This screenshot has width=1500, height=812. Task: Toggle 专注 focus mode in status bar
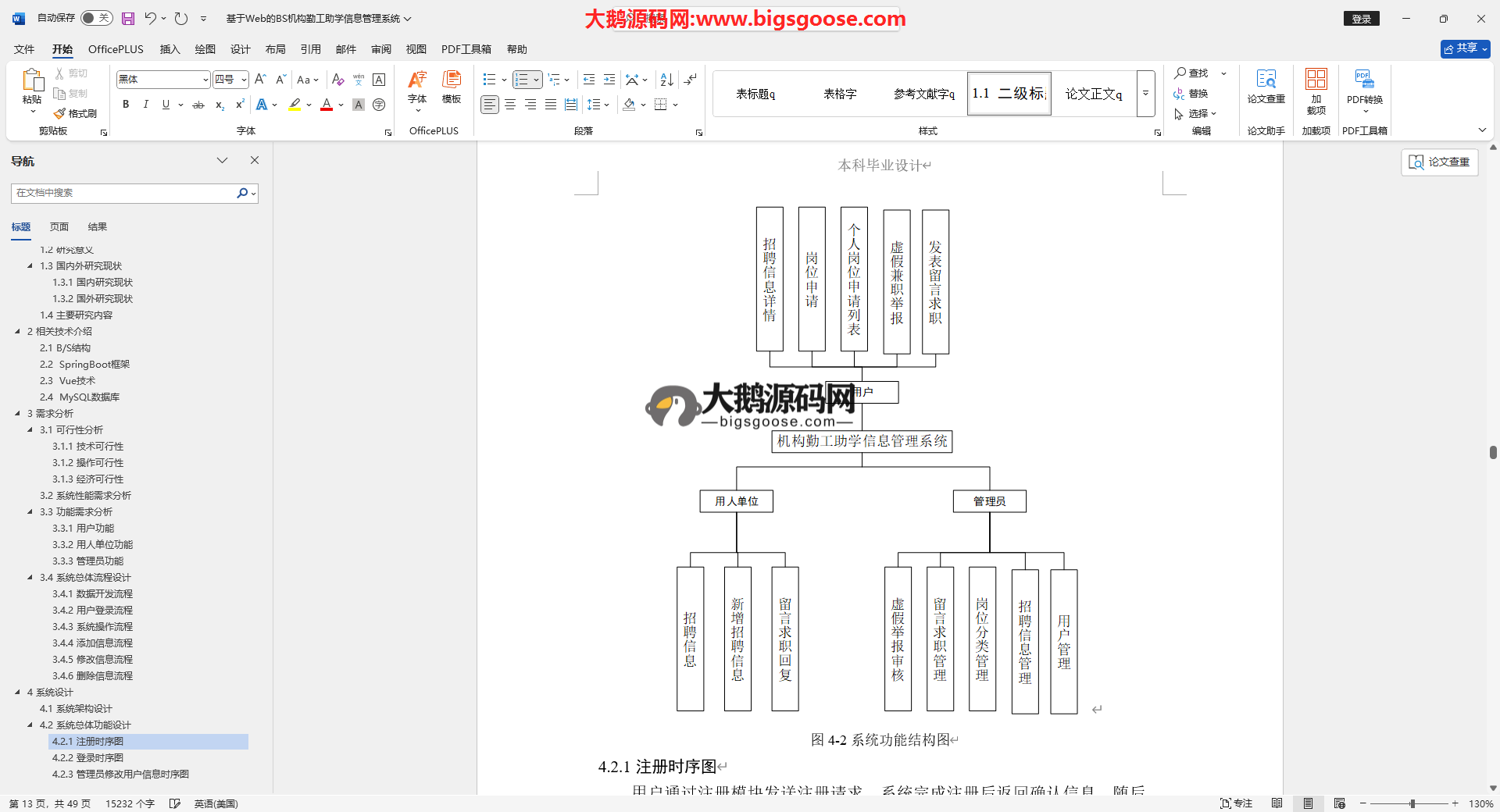click(x=1236, y=803)
